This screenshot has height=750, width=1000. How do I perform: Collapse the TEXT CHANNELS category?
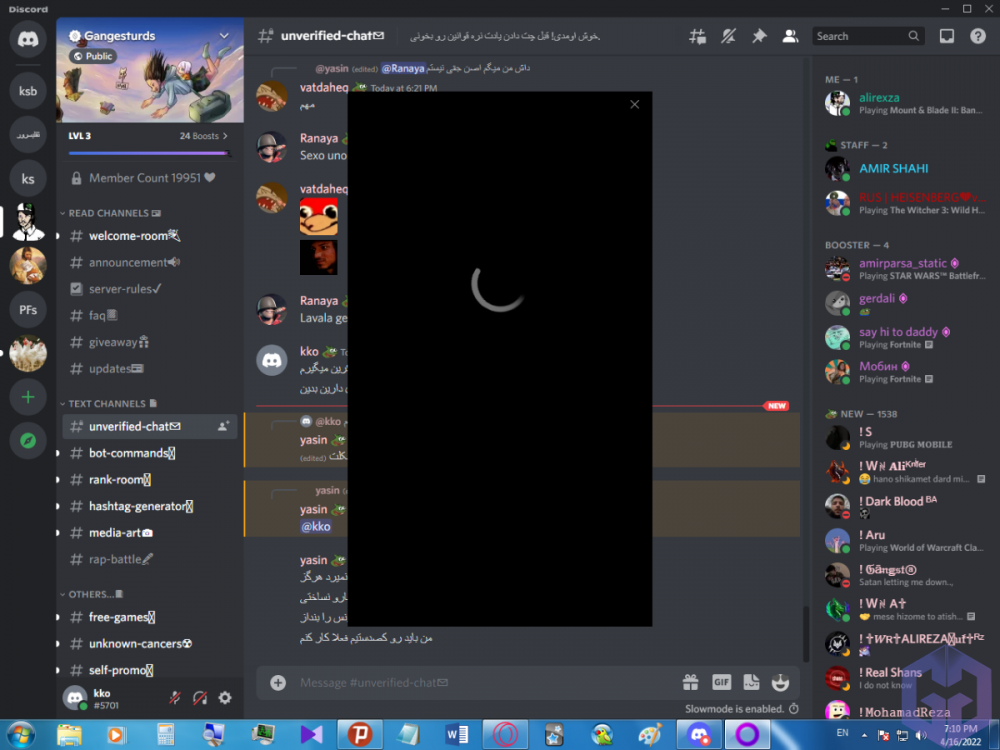coord(106,404)
